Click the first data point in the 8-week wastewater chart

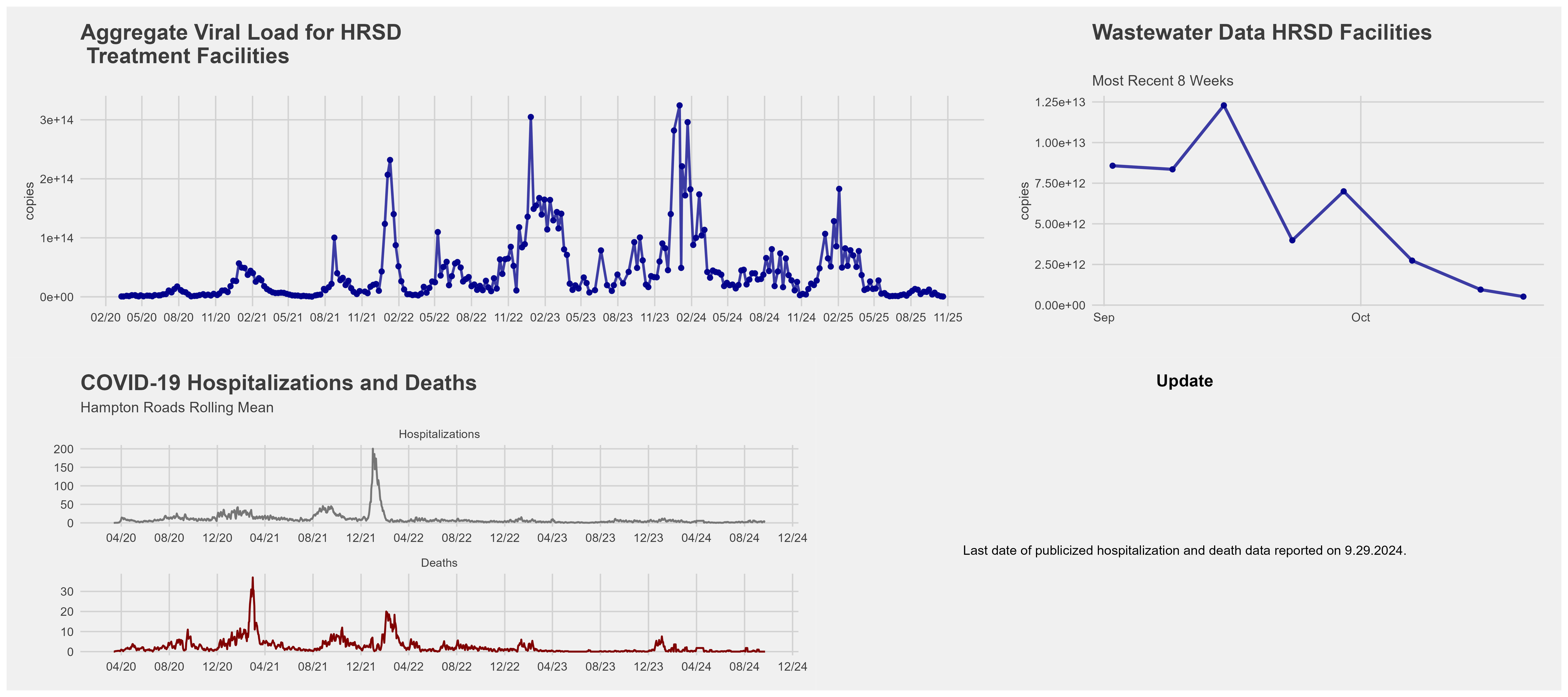tap(1113, 166)
